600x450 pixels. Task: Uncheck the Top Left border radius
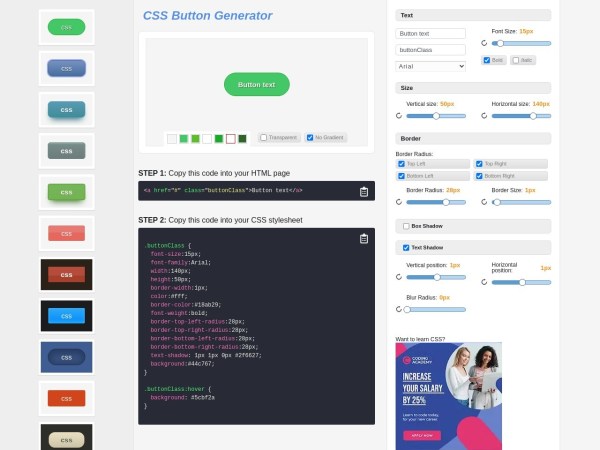(x=402, y=163)
